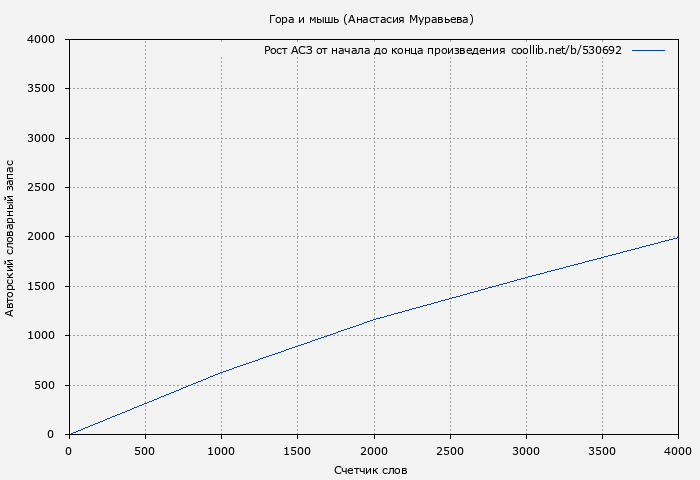Click the 3000 tick label on x-axis
Viewport: 700px width, 480px height.
pyautogui.click(x=526, y=451)
